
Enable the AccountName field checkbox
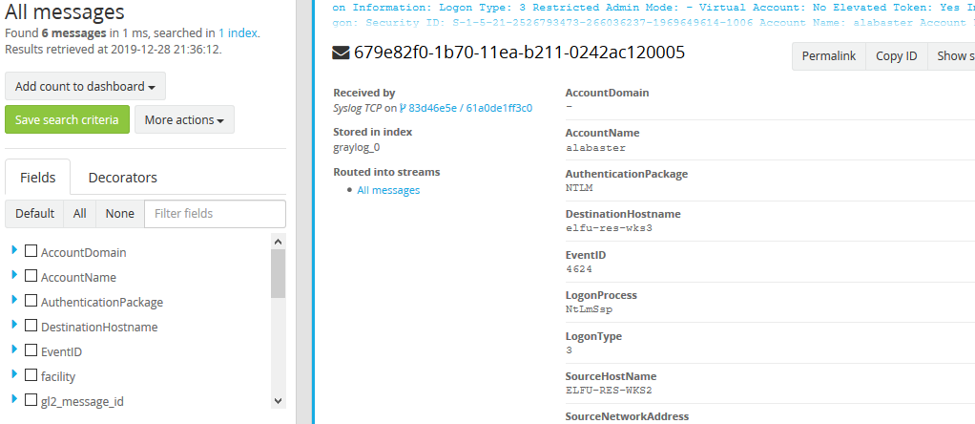click(x=31, y=277)
